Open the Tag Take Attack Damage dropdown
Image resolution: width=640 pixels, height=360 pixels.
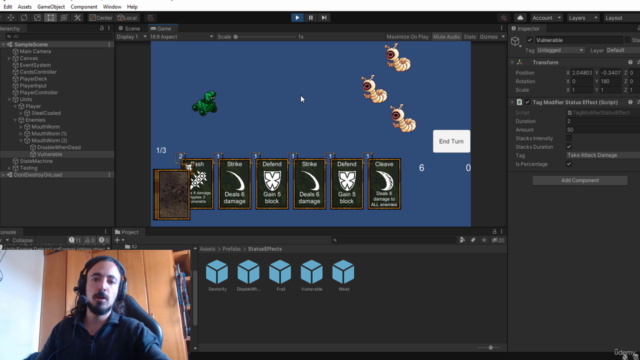[x=603, y=156]
